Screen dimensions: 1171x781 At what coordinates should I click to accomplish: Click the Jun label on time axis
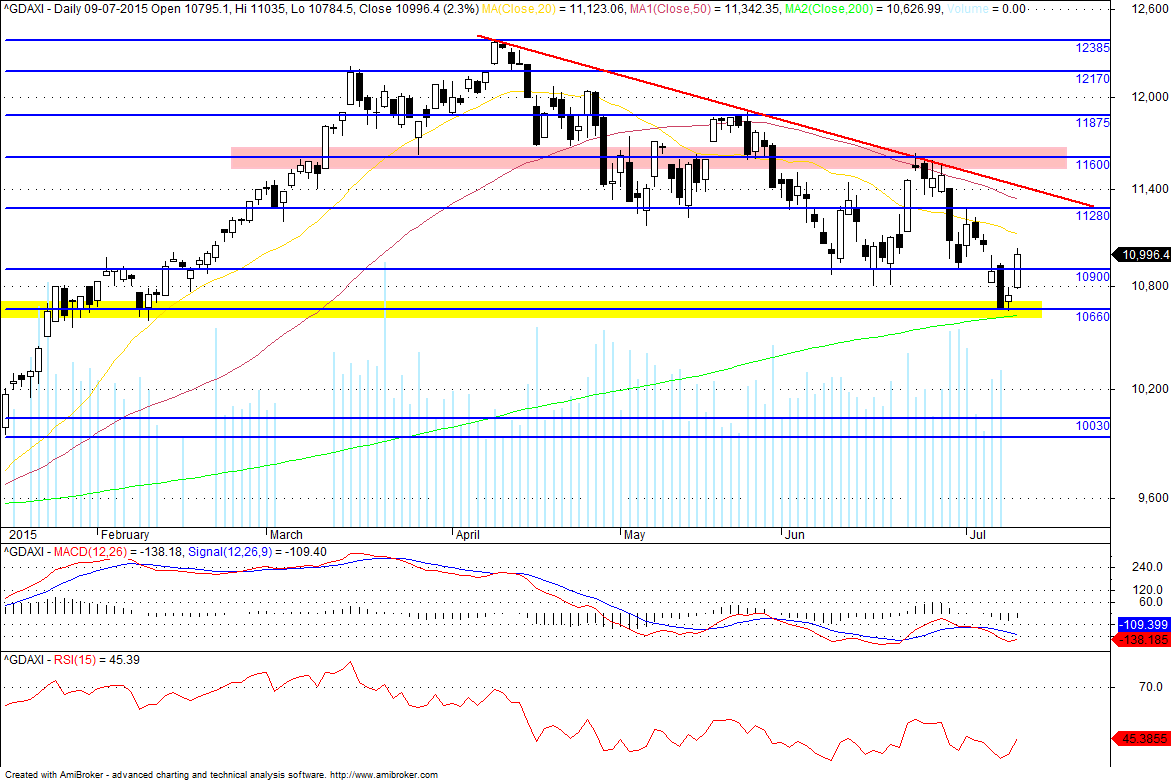pos(795,535)
